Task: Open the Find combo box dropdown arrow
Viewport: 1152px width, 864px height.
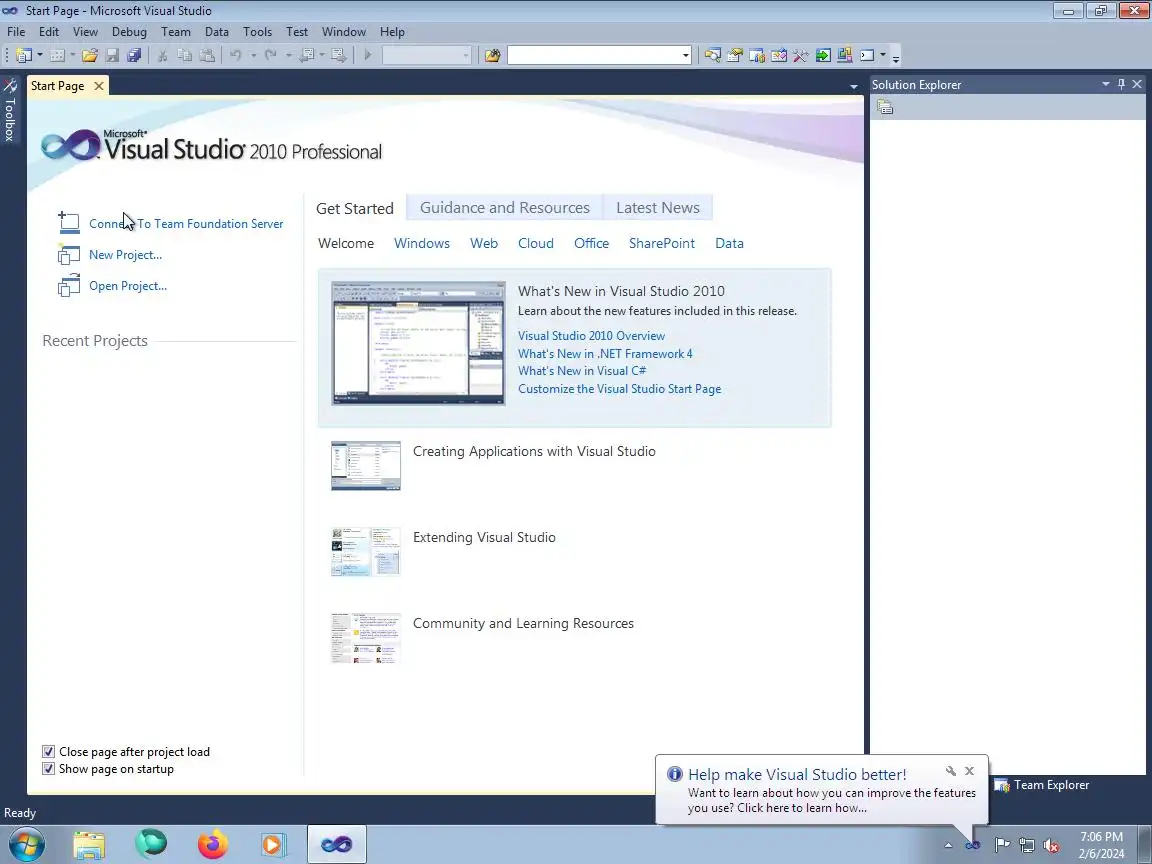Action: [685, 55]
